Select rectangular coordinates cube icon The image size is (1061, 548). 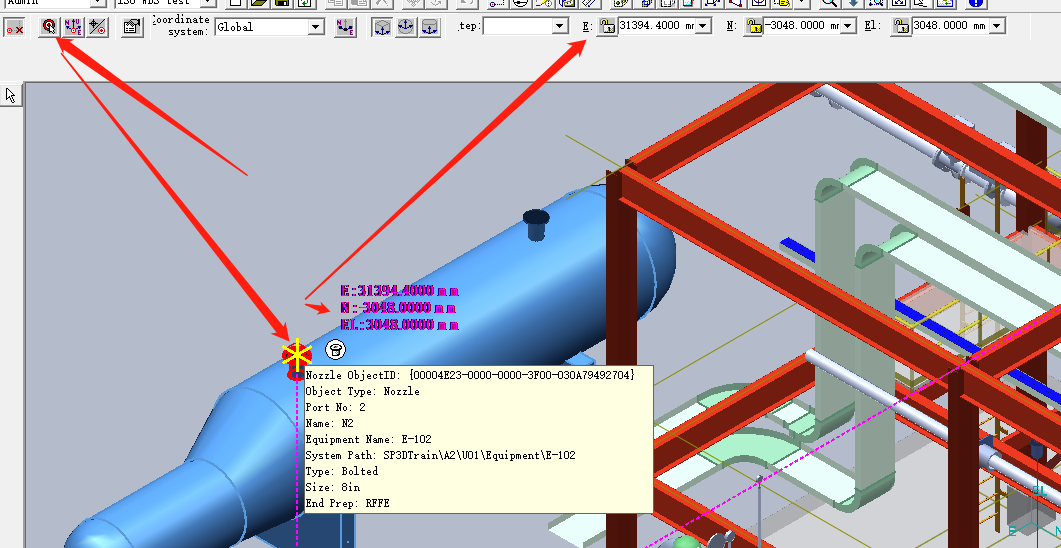pyautogui.click(x=382, y=27)
